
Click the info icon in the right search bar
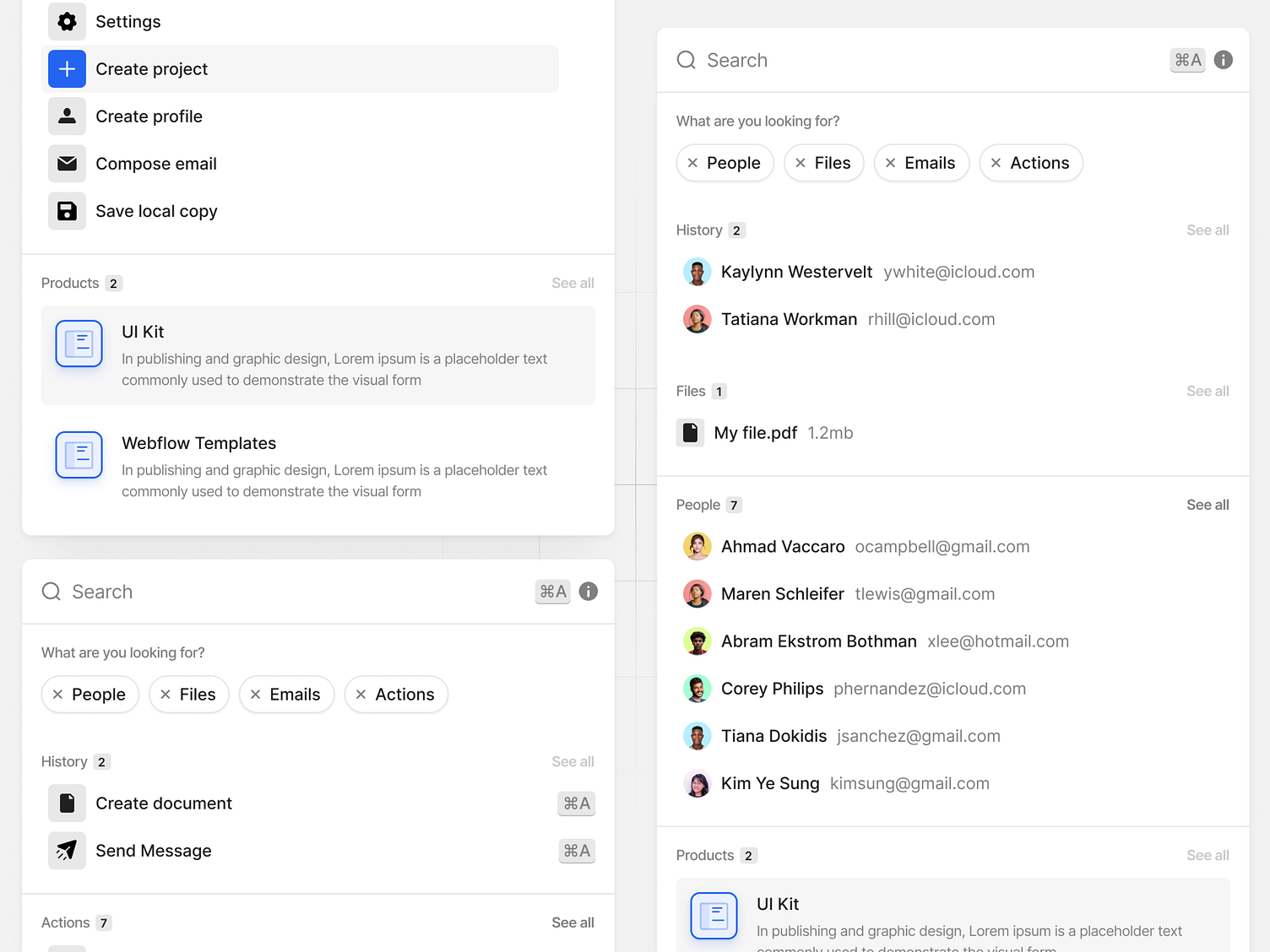click(x=1223, y=60)
